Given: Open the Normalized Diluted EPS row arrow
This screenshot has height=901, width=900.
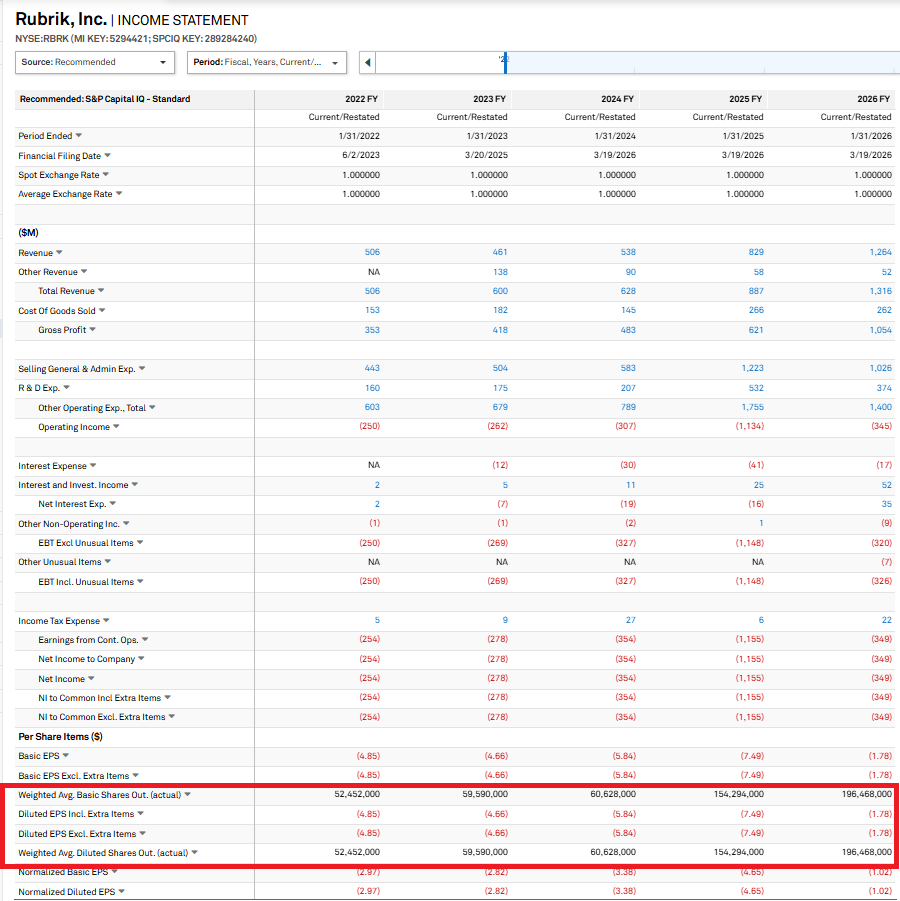Looking at the screenshot, I should (x=122, y=891).
